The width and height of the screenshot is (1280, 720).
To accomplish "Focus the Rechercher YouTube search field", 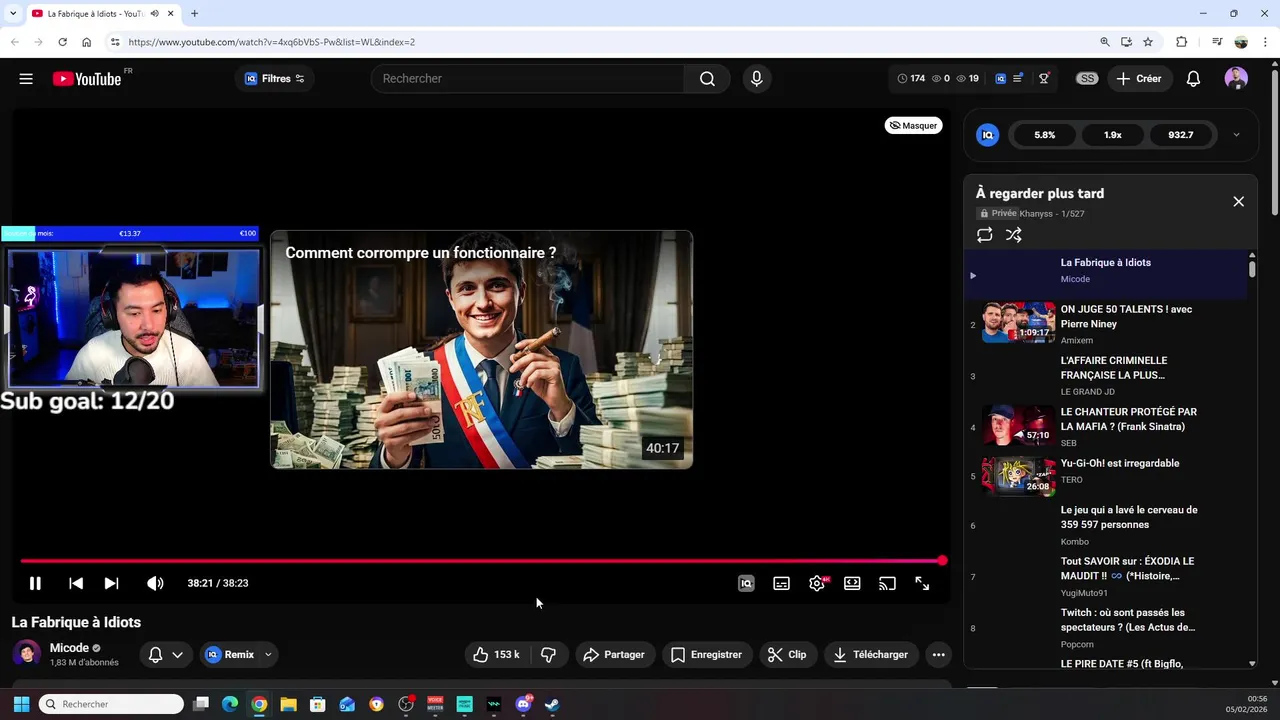I will point(527,79).
